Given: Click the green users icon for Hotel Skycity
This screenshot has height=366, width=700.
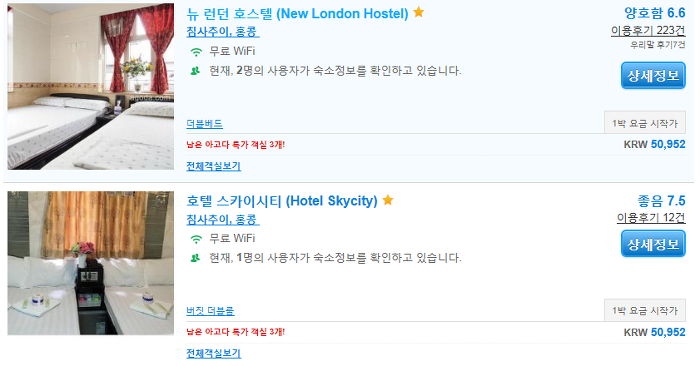Looking at the screenshot, I should 195,258.
